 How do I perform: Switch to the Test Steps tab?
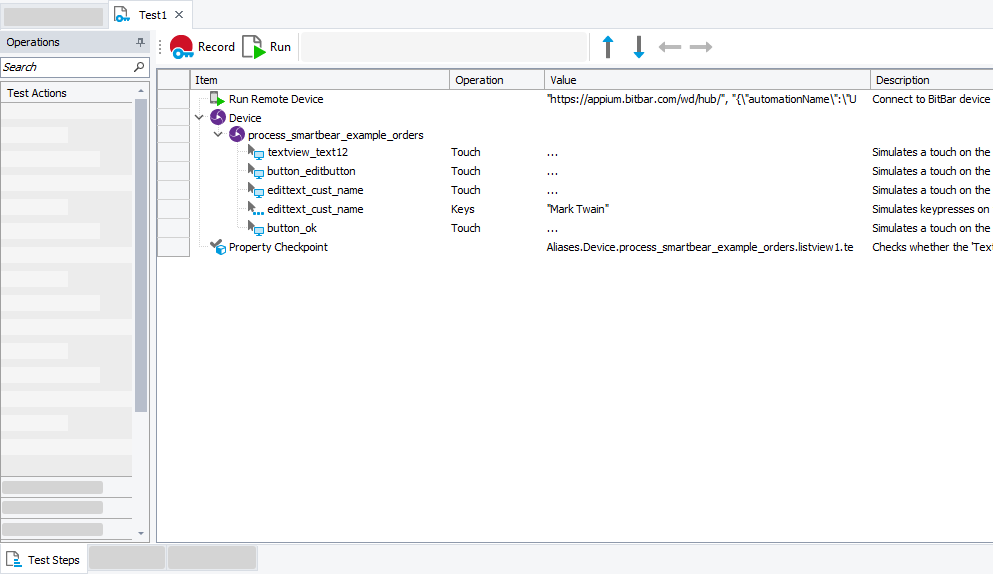[44, 560]
